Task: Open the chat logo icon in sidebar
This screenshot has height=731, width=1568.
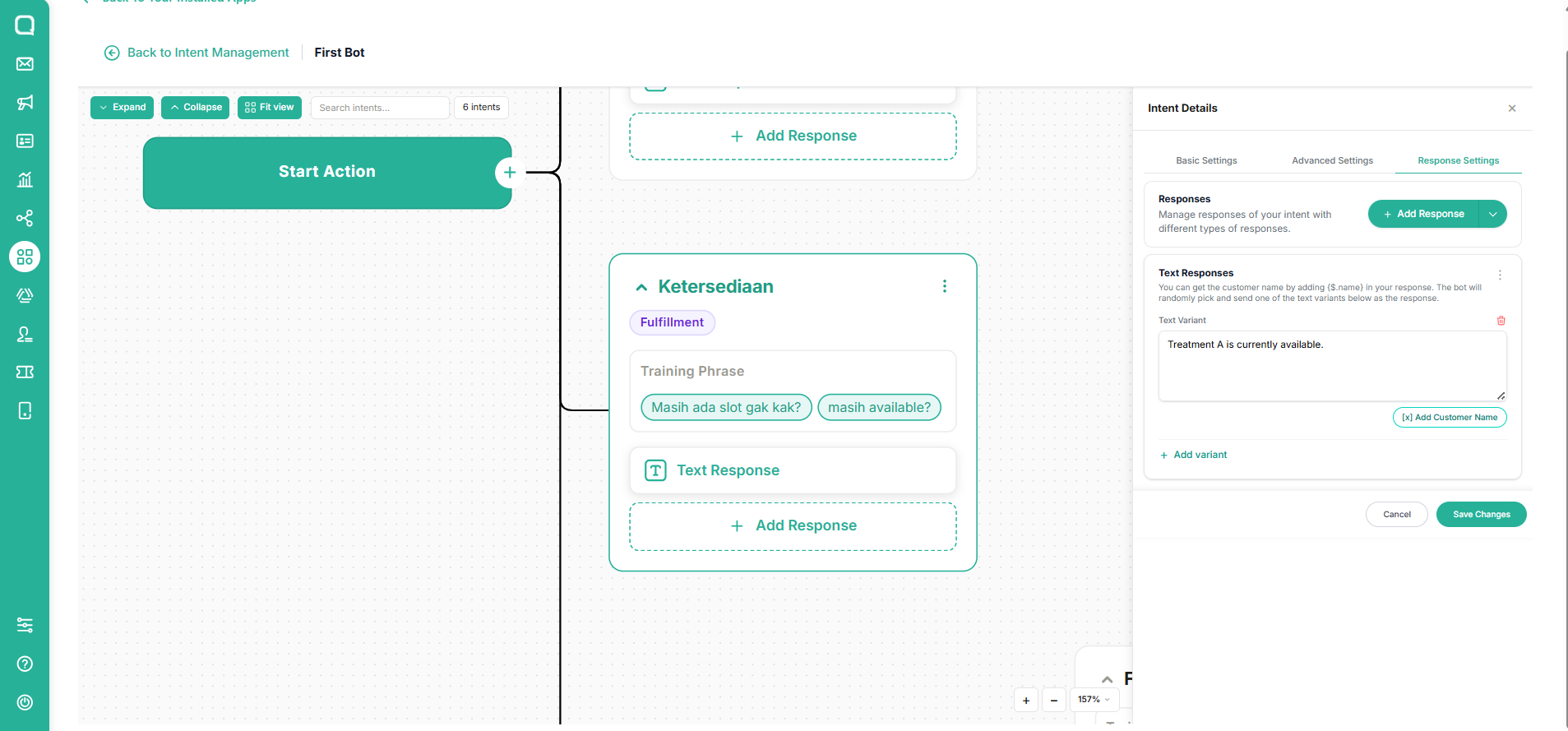Action: [x=25, y=25]
